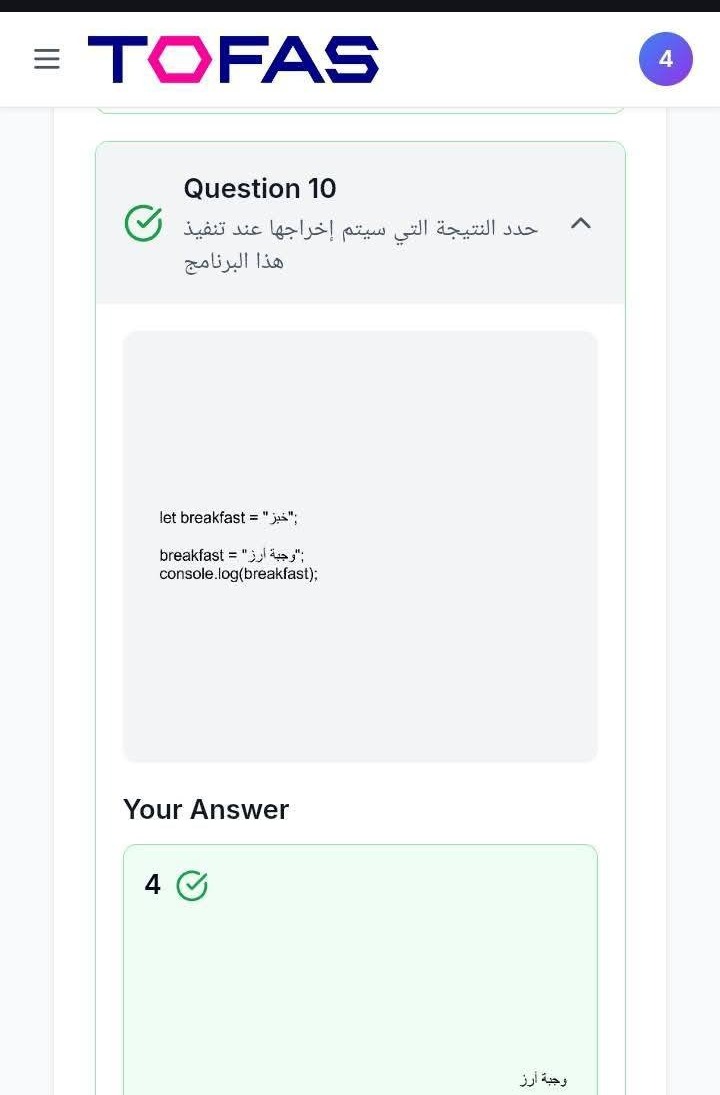This screenshot has width=720, height=1095.
Task: Click the answer text 'وجبة أرز'
Action: pos(543,1079)
